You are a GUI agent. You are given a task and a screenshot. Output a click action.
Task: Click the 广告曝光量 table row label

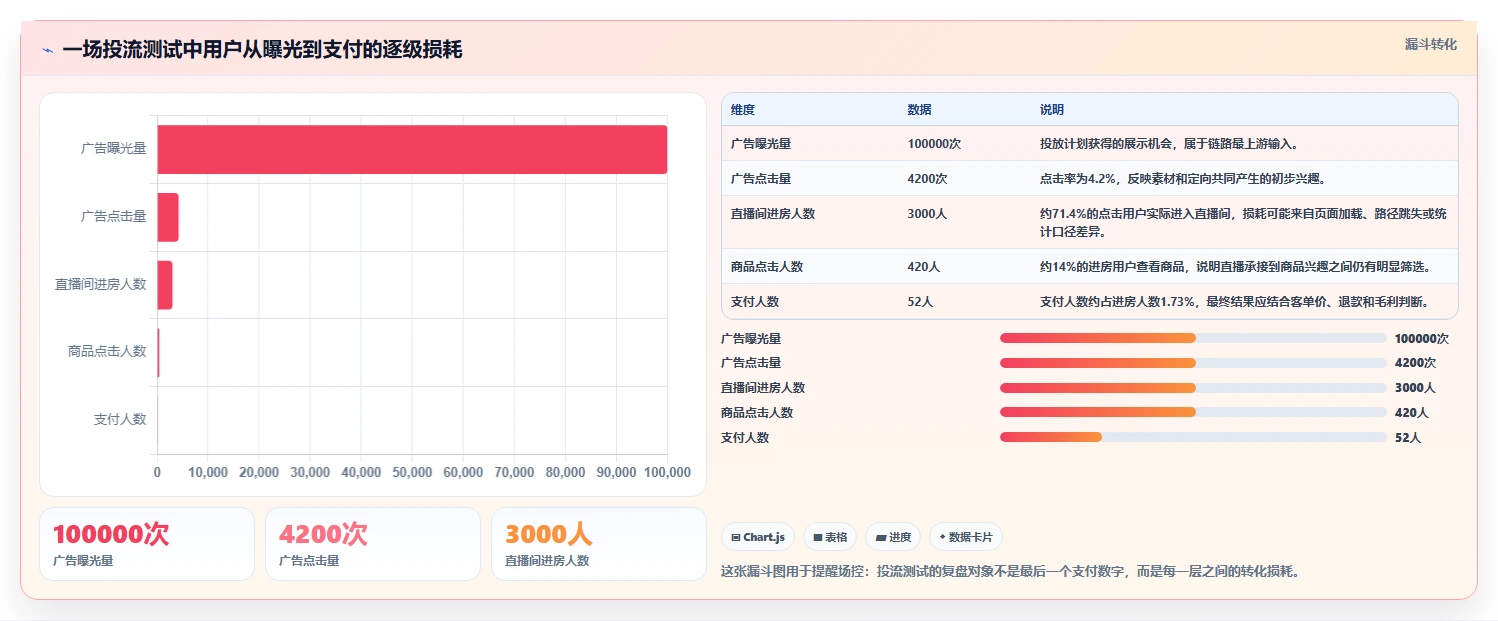[761, 144]
